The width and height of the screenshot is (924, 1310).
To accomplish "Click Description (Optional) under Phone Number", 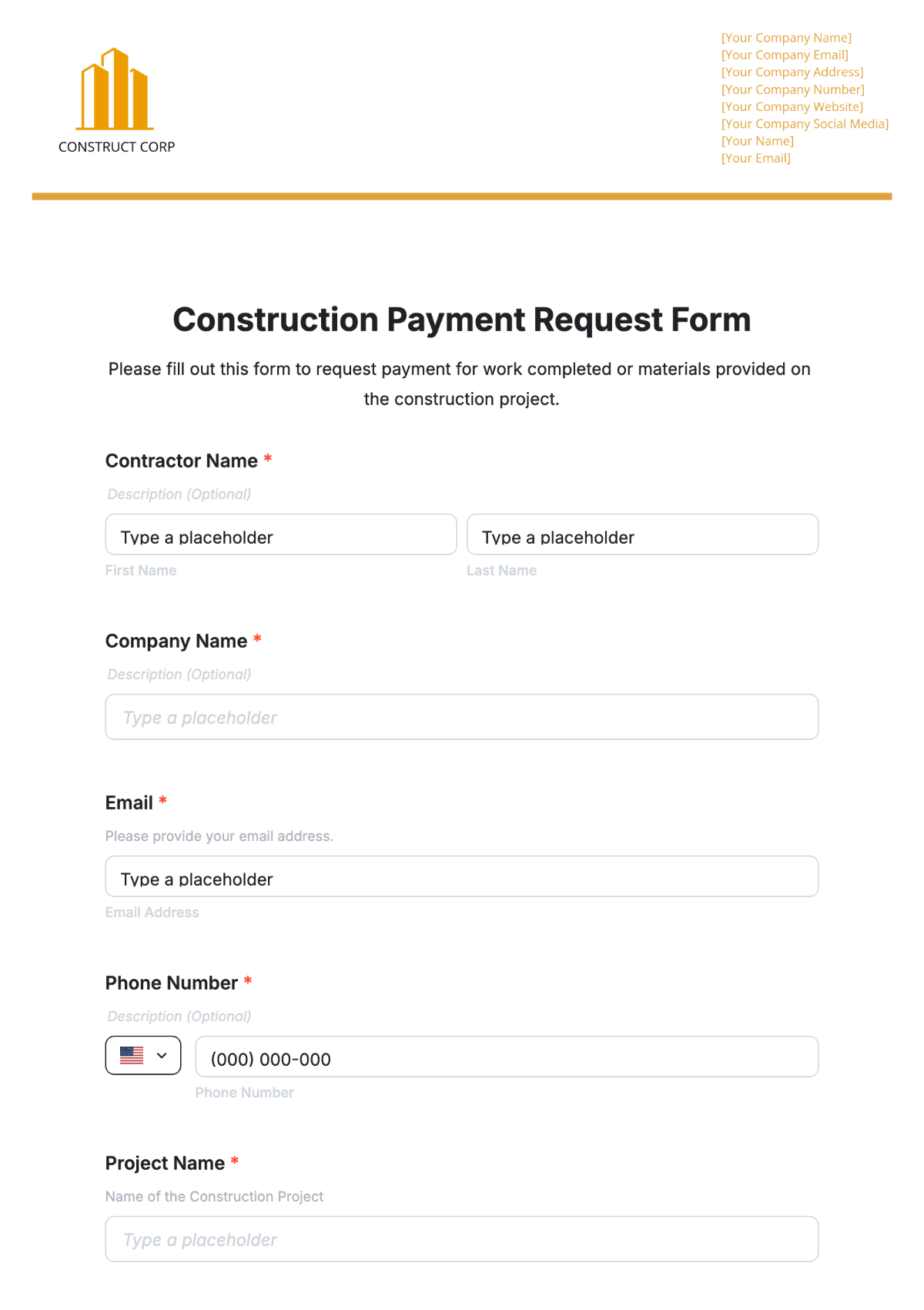I will coord(179,1016).
